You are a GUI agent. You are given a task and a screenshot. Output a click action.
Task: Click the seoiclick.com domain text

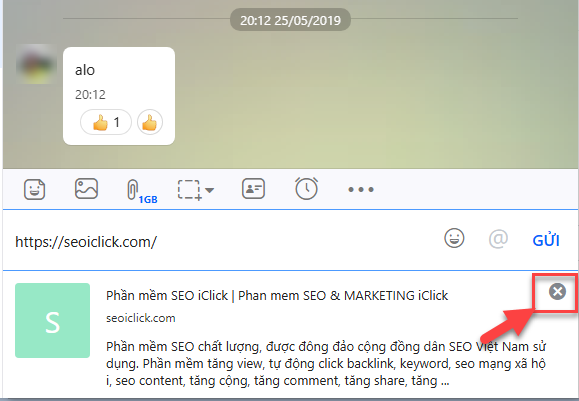141,318
